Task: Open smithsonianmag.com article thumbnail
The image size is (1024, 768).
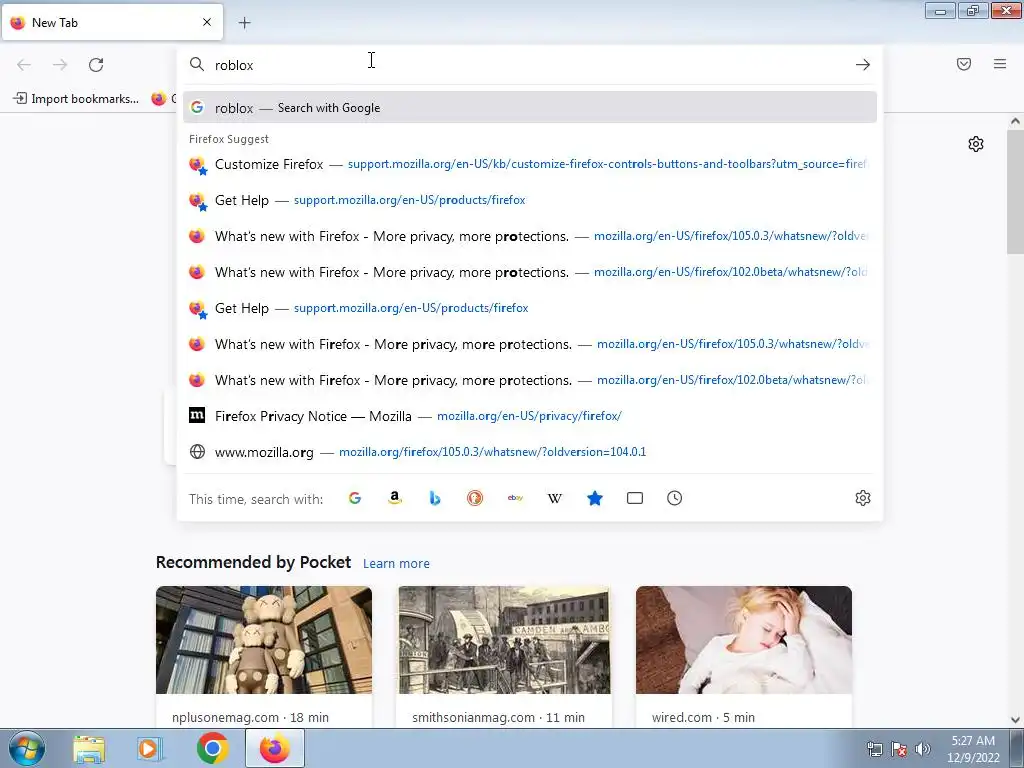Action: tap(504, 640)
